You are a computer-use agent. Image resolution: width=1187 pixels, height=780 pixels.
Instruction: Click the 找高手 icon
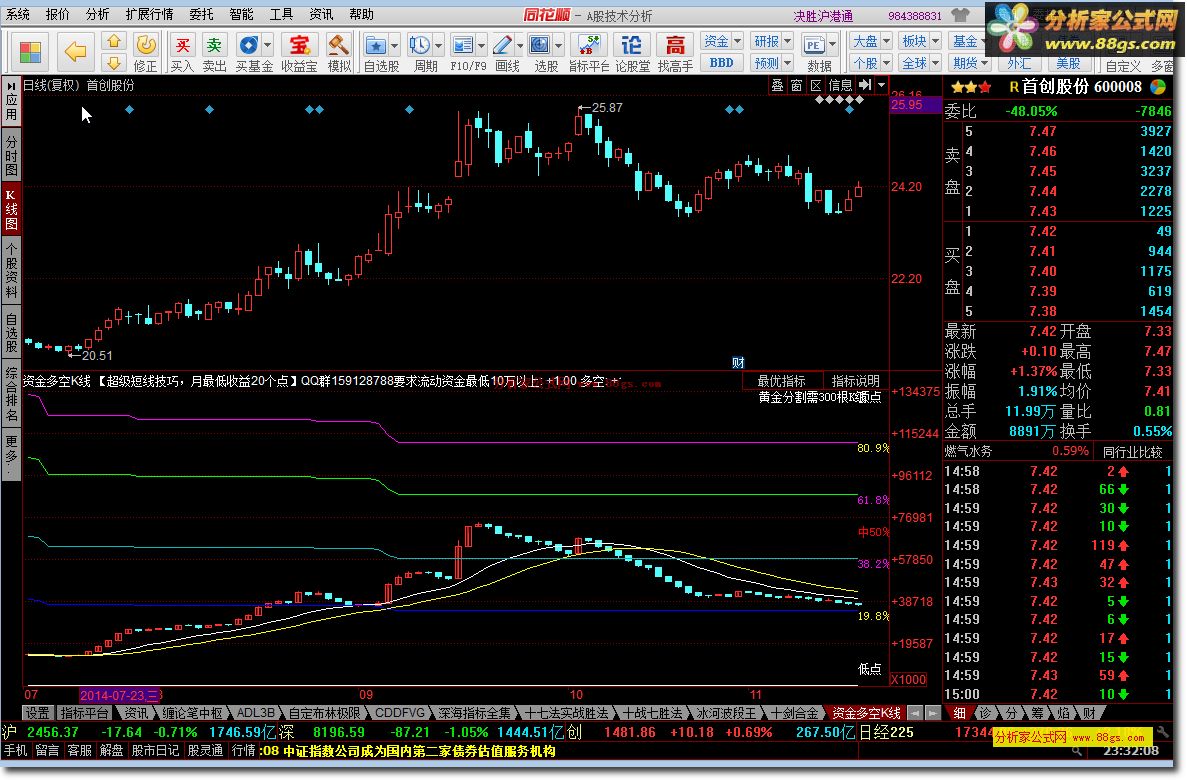[x=675, y=45]
